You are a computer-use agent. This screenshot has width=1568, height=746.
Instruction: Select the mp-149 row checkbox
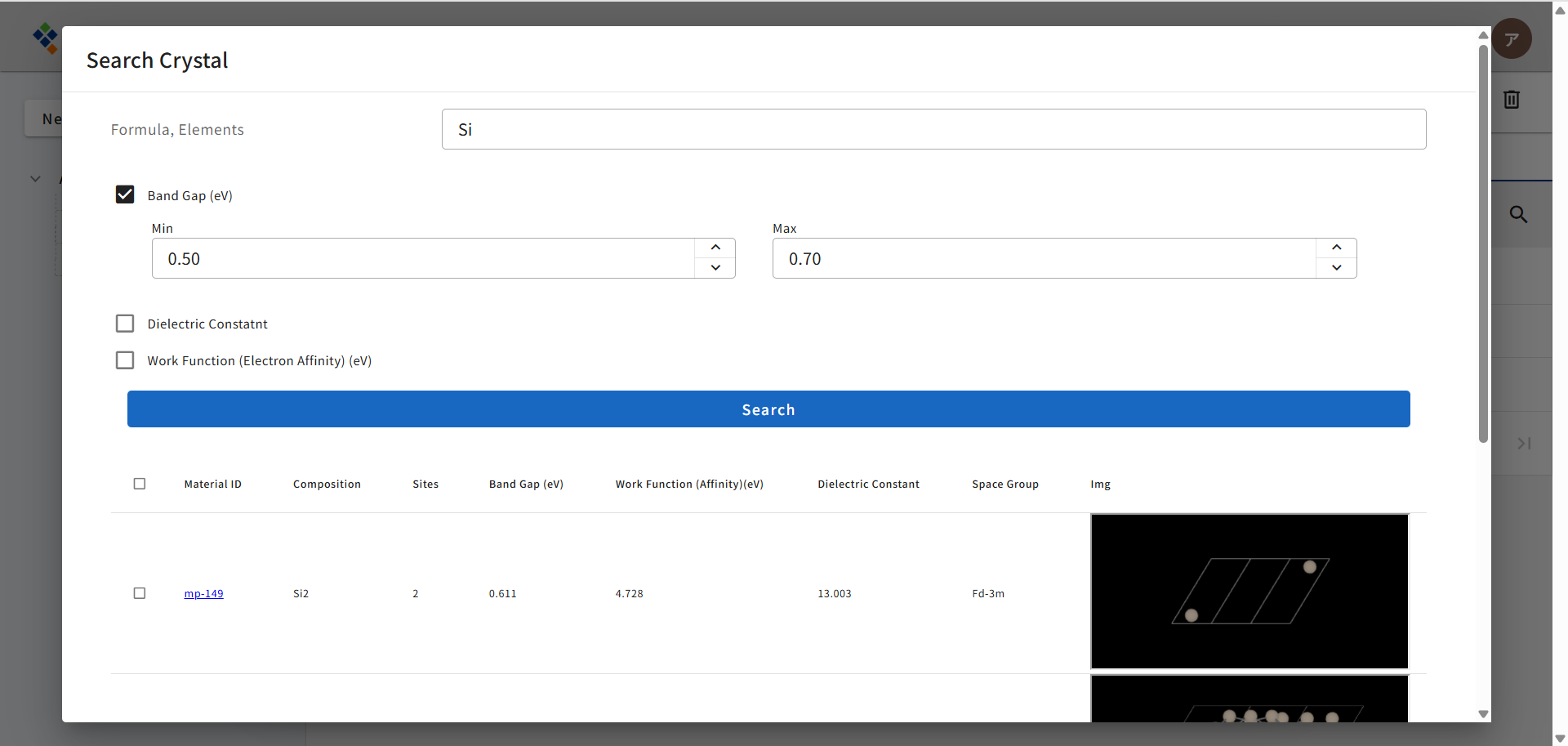[x=140, y=593]
